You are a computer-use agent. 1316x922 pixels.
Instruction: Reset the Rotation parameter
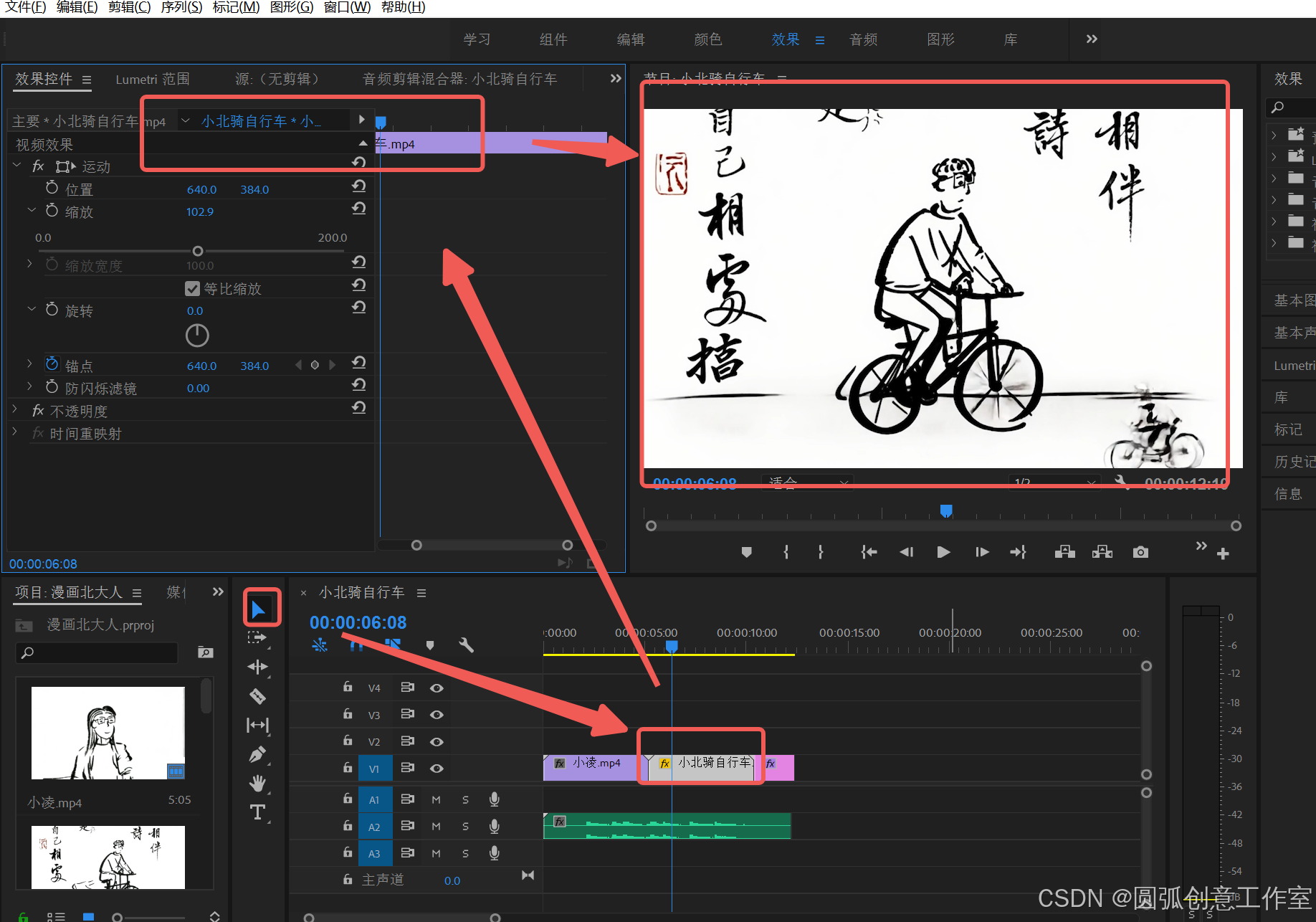[359, 308]
